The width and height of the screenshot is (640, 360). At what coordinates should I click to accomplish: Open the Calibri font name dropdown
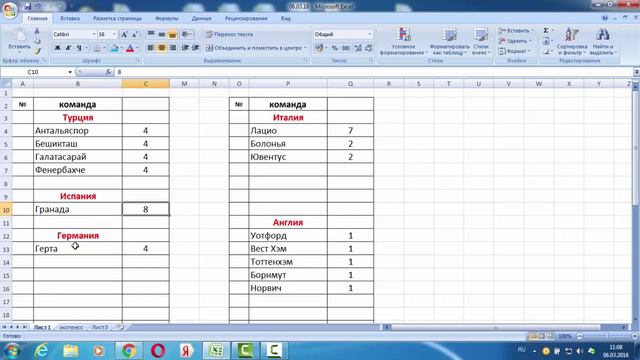(x=94, y=34)
